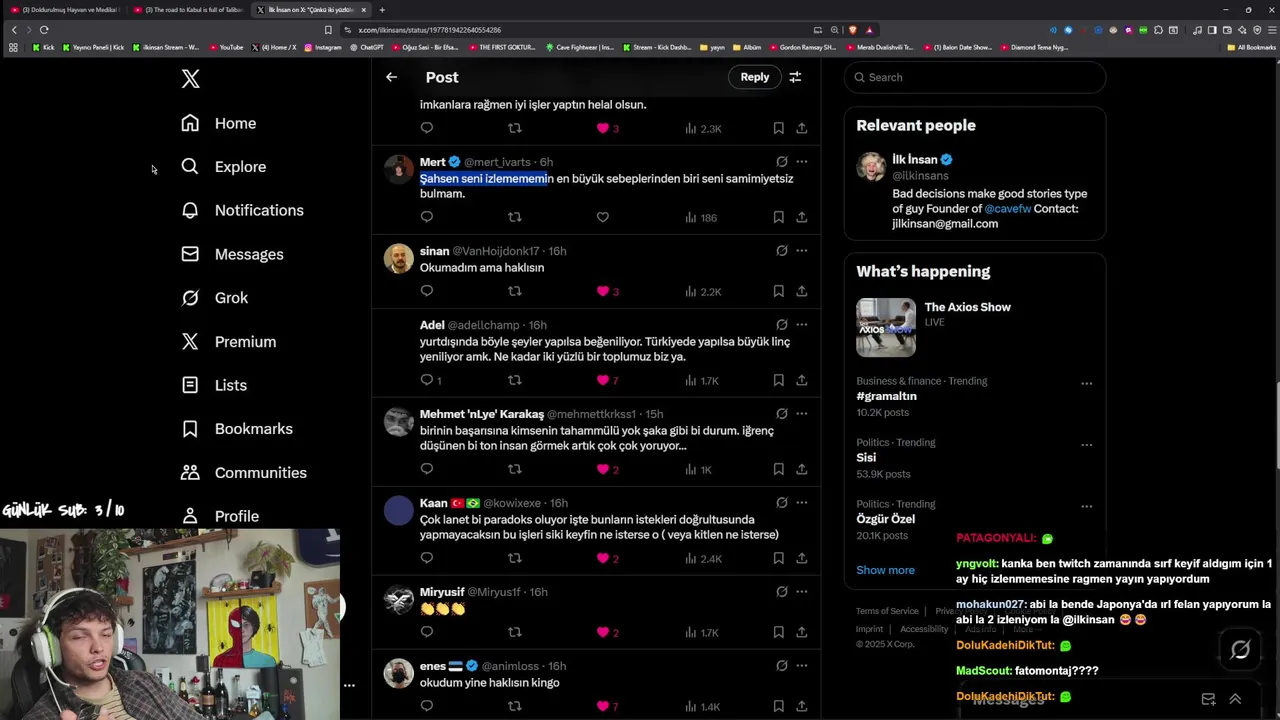Bookmark sinan's comment
This screenshot has height=720, width=1280.
click(x=778, y=291)
